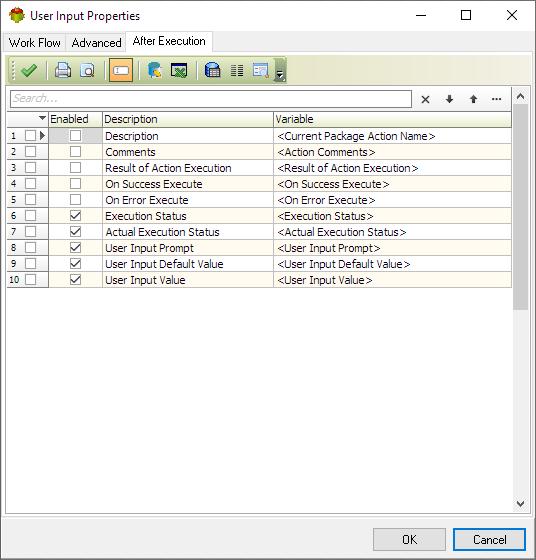Image resolution: width=536 pixels, height=560 pixels.
Task: Disable the Execution Status Enabled checkbox
Action: point(75,216)
